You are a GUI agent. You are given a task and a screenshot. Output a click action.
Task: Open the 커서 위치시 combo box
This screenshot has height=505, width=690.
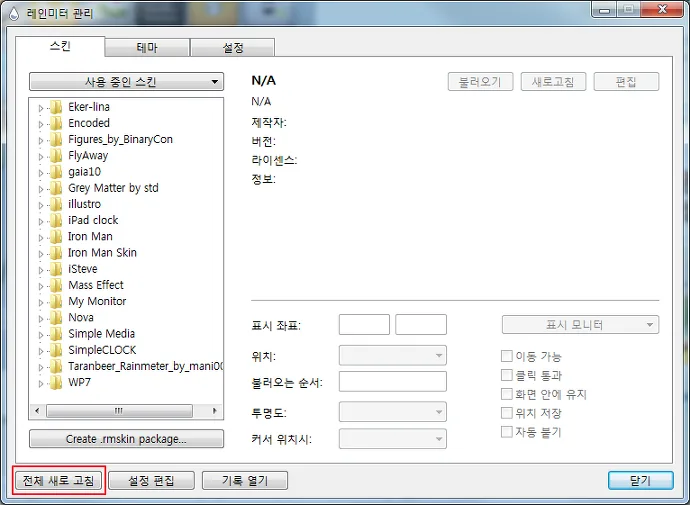(393, 439)
